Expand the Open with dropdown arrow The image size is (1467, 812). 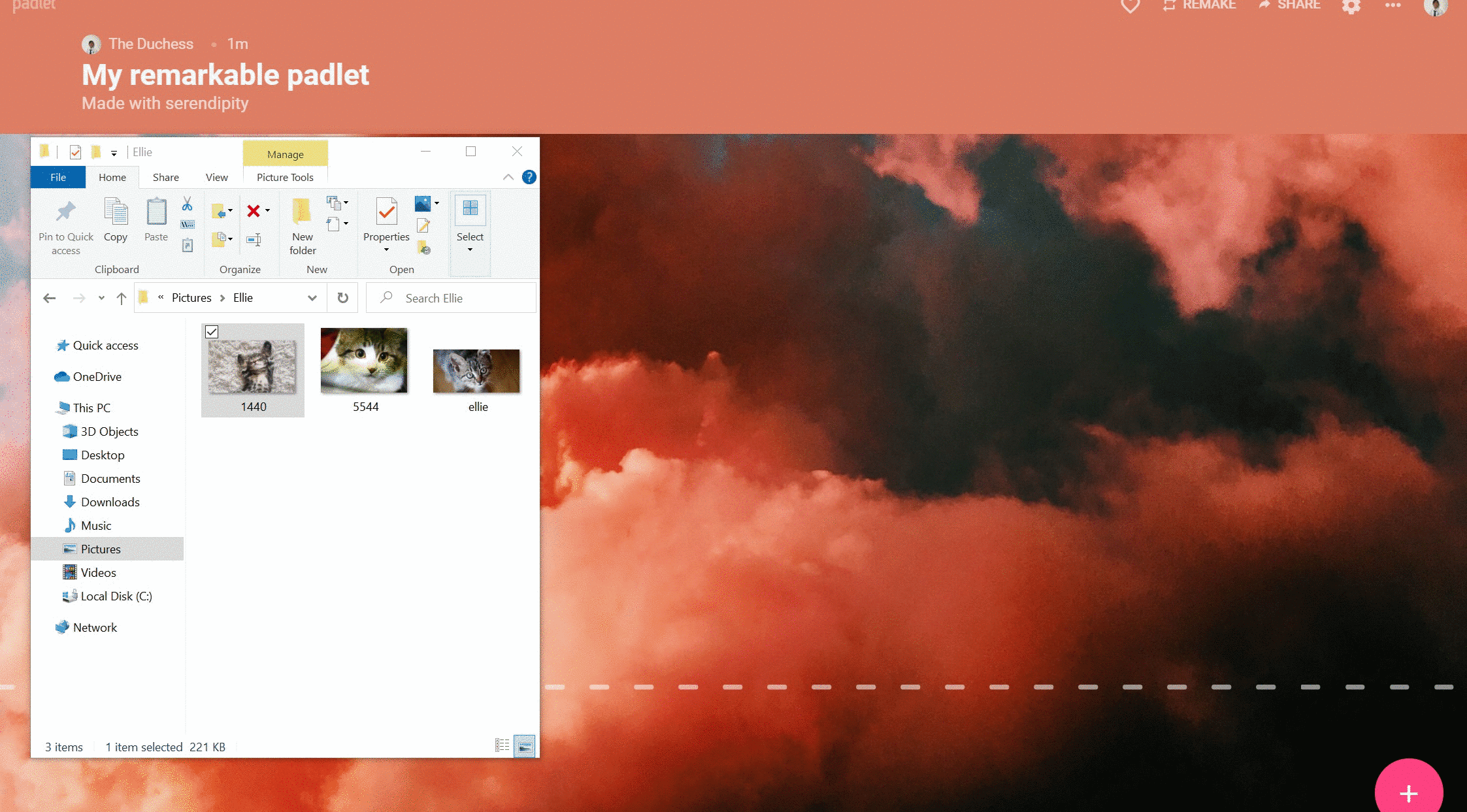pyautogui.click(x=437, y=203)
